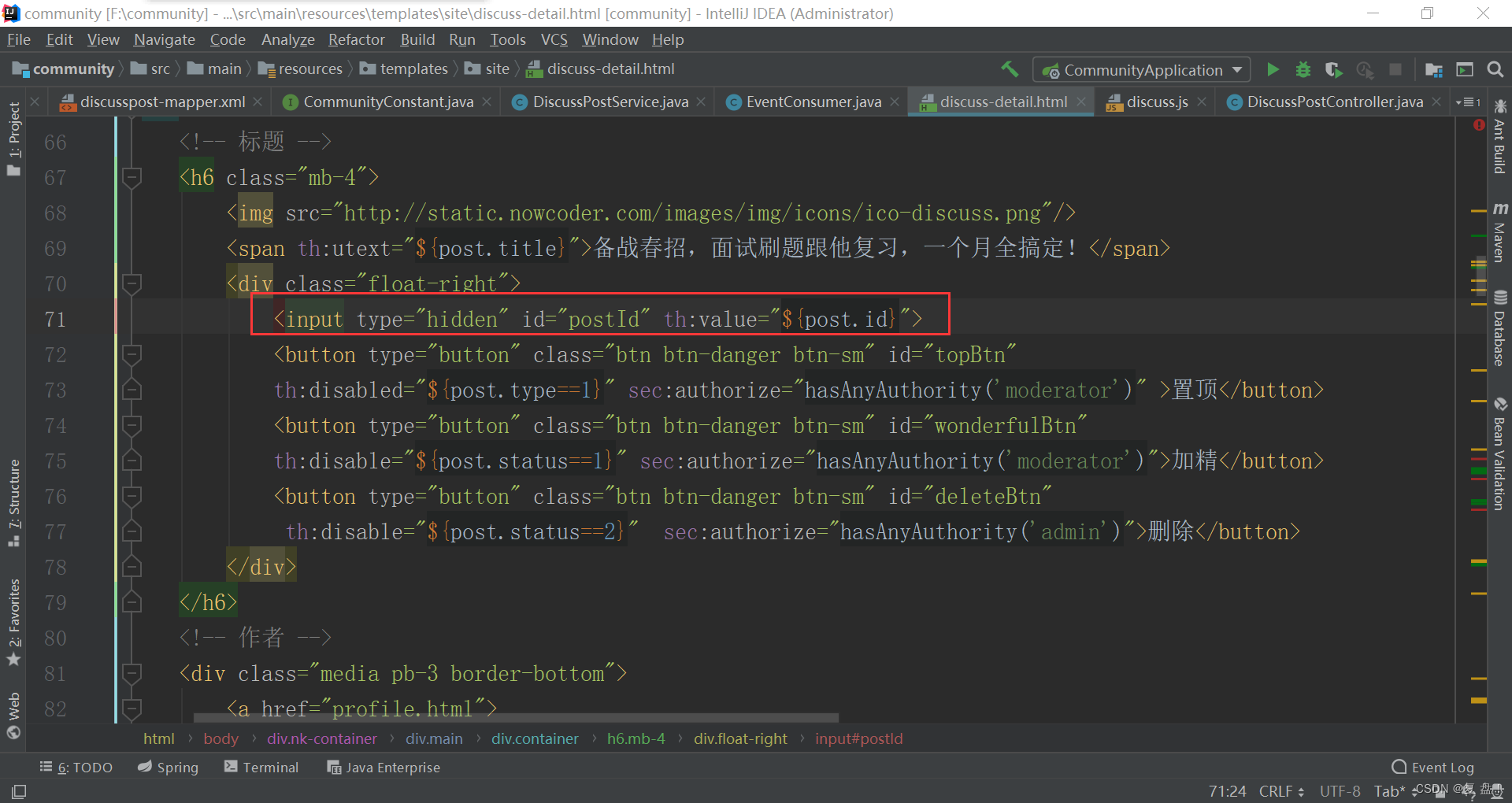Screen dimensions: 1512x803
Task: Open the Analyze menu
Action: 287,39
